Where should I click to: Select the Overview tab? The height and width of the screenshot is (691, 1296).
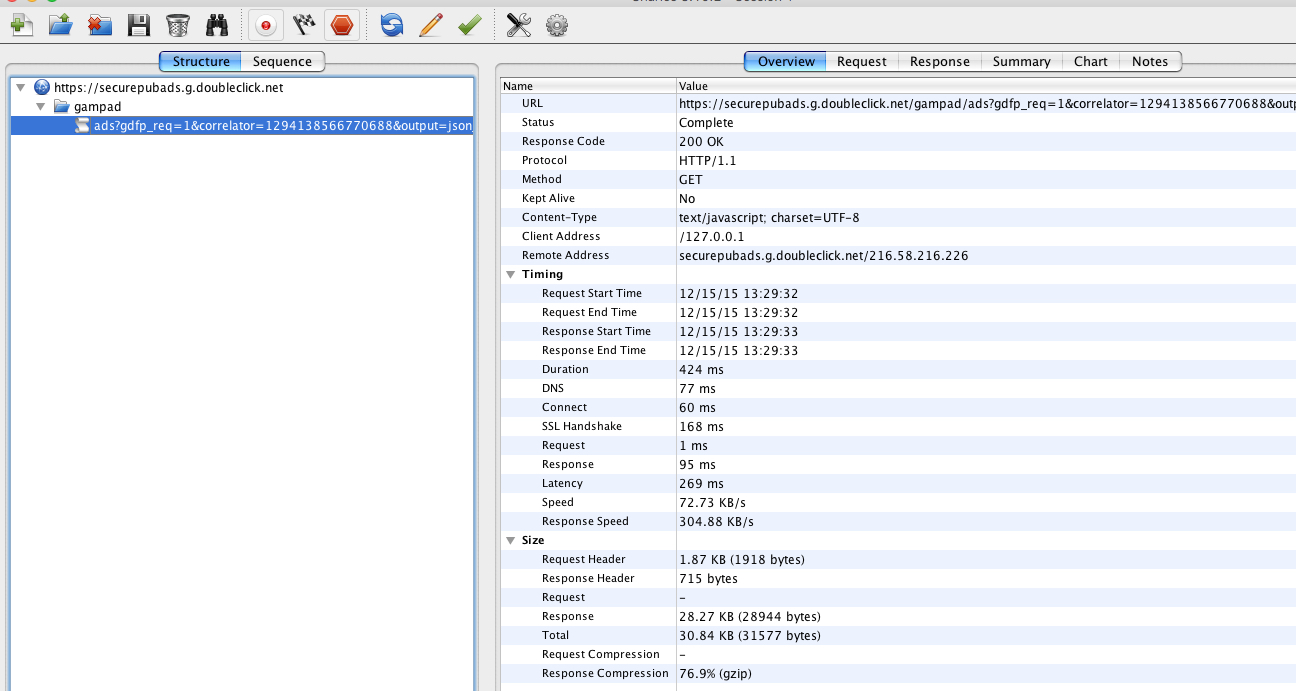coord(786,61)
